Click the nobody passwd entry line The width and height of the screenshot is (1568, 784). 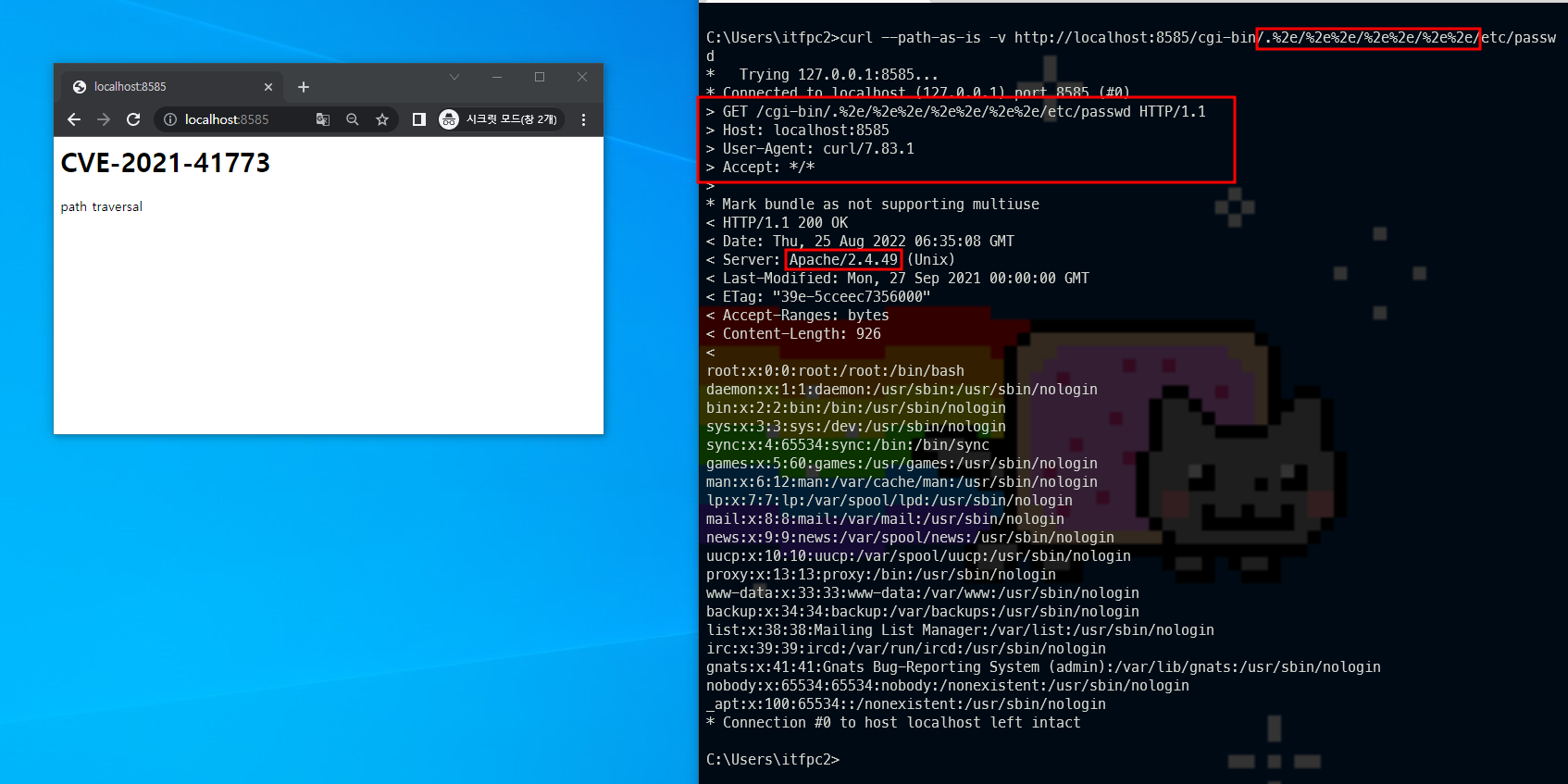point(948,685)
